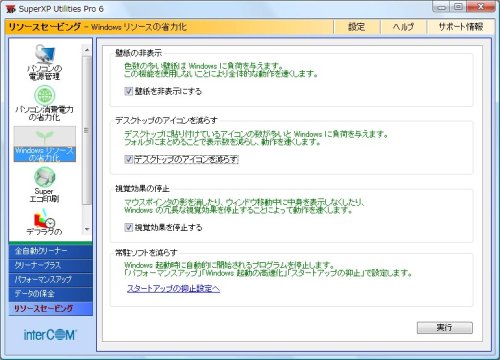Open サポート情報 in the top bar
Image resolution: width=500 pixels, height=360 pixels.
point(461,27)
